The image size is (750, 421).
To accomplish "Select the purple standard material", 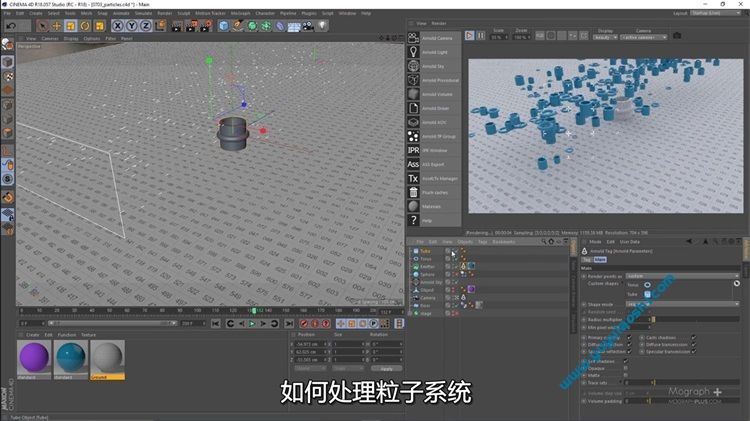I will 34,359.
